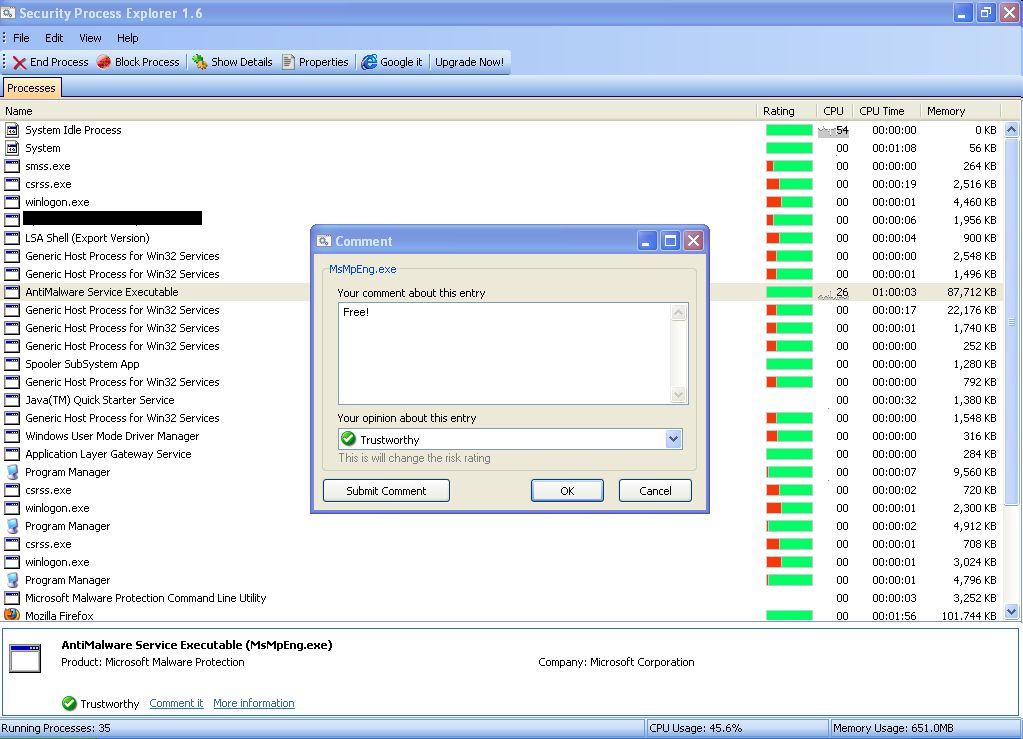1023x739 pixels.
Task: Click inside the comment text box
Action: [504, 354]
